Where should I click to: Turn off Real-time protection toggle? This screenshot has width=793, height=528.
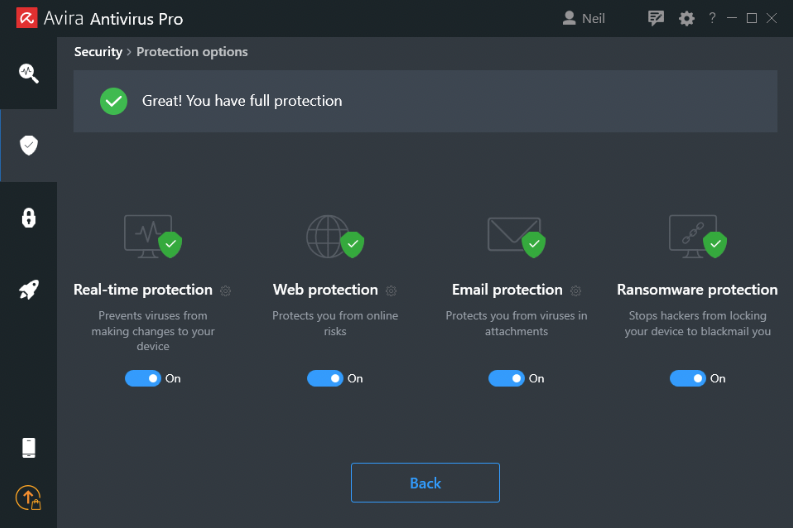click(x=143, y=378)
